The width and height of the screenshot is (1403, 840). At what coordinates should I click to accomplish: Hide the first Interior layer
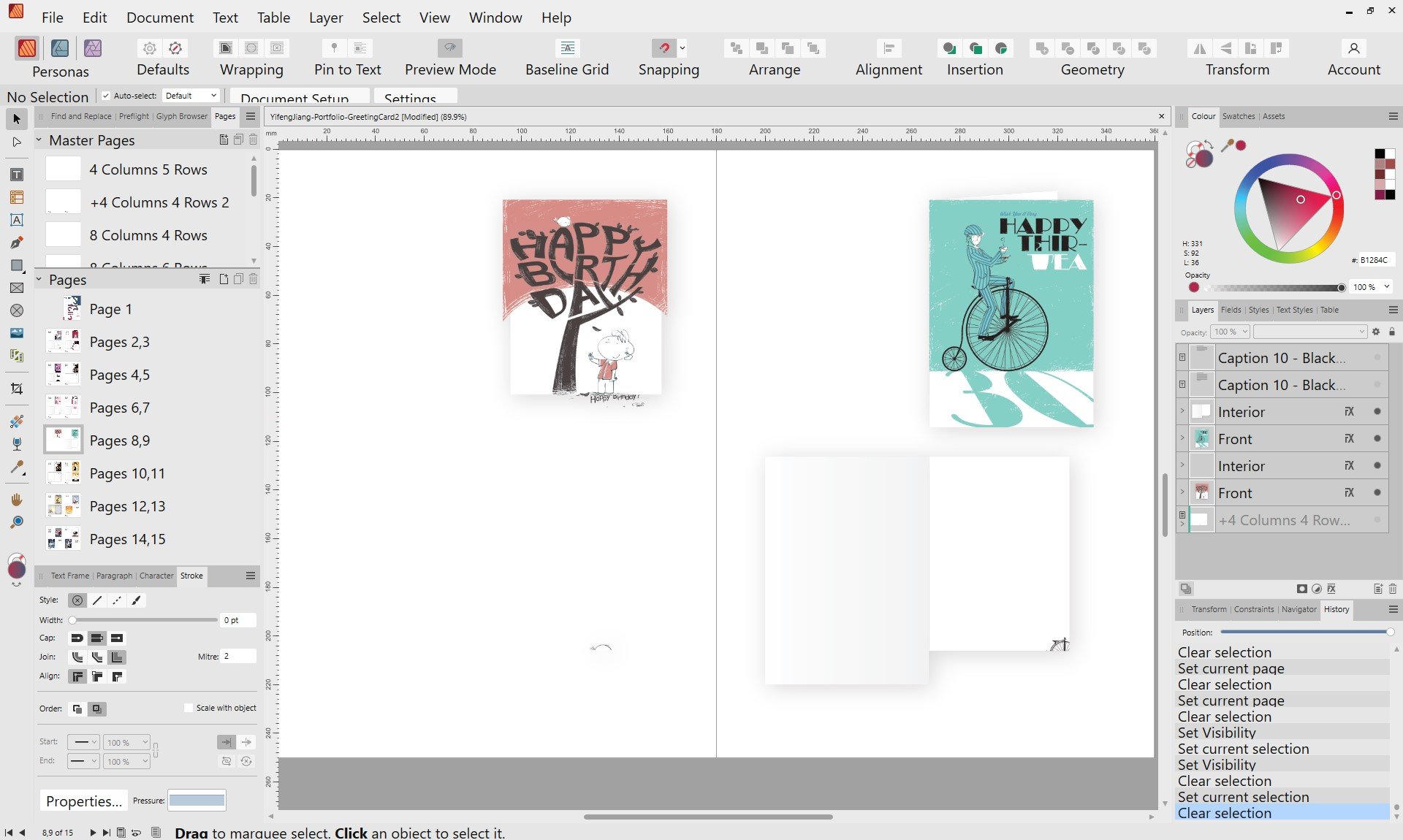[1377, 412]
